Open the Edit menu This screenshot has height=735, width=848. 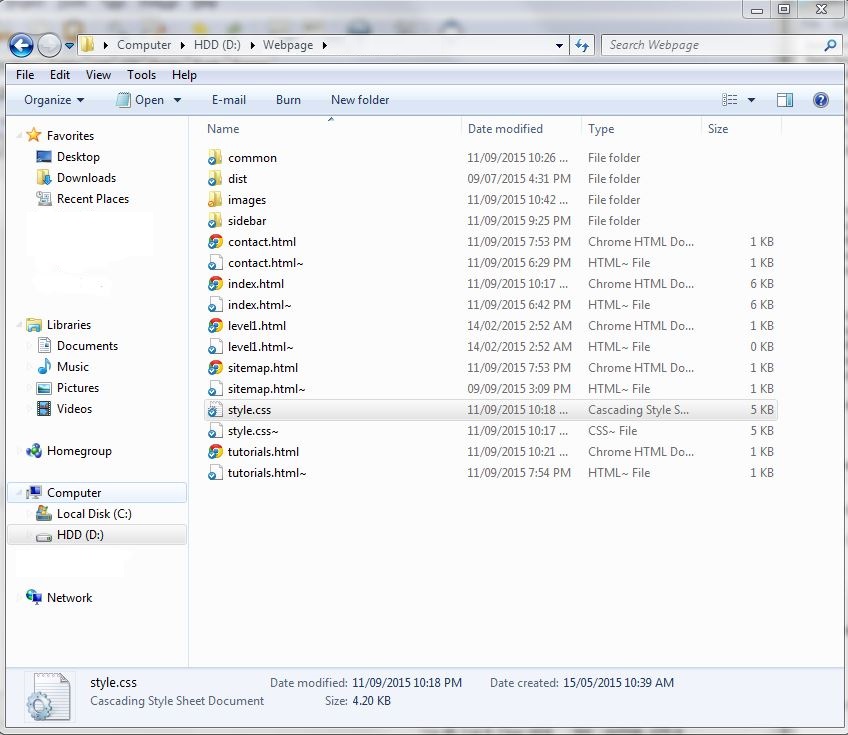click(59, 75)
